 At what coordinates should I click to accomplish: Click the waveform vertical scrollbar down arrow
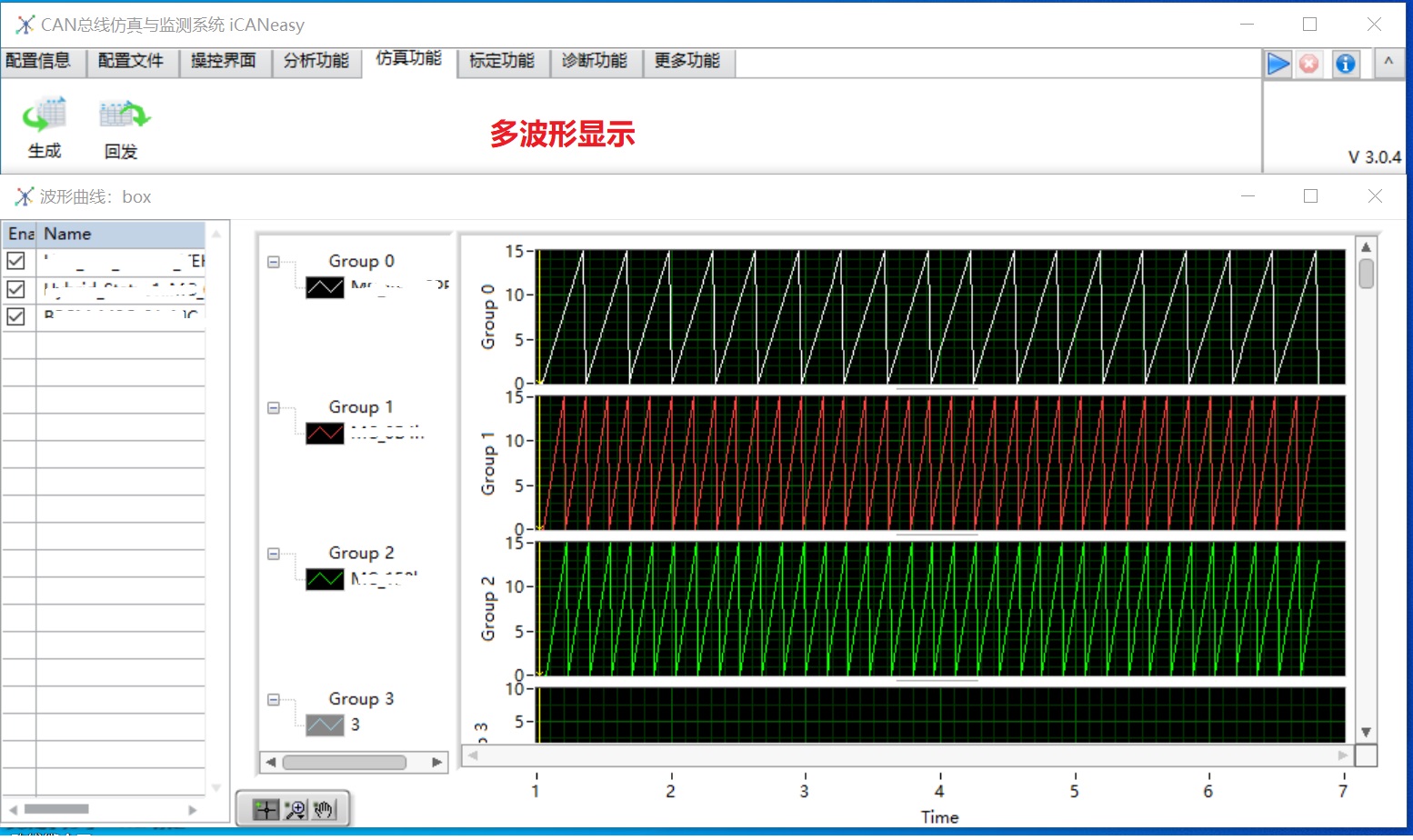tap(1366, 732)
